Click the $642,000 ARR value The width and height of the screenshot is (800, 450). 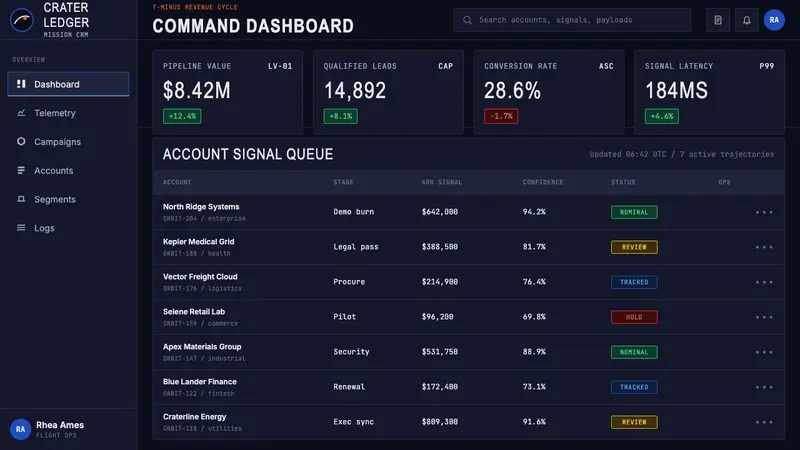click(440, 212)
